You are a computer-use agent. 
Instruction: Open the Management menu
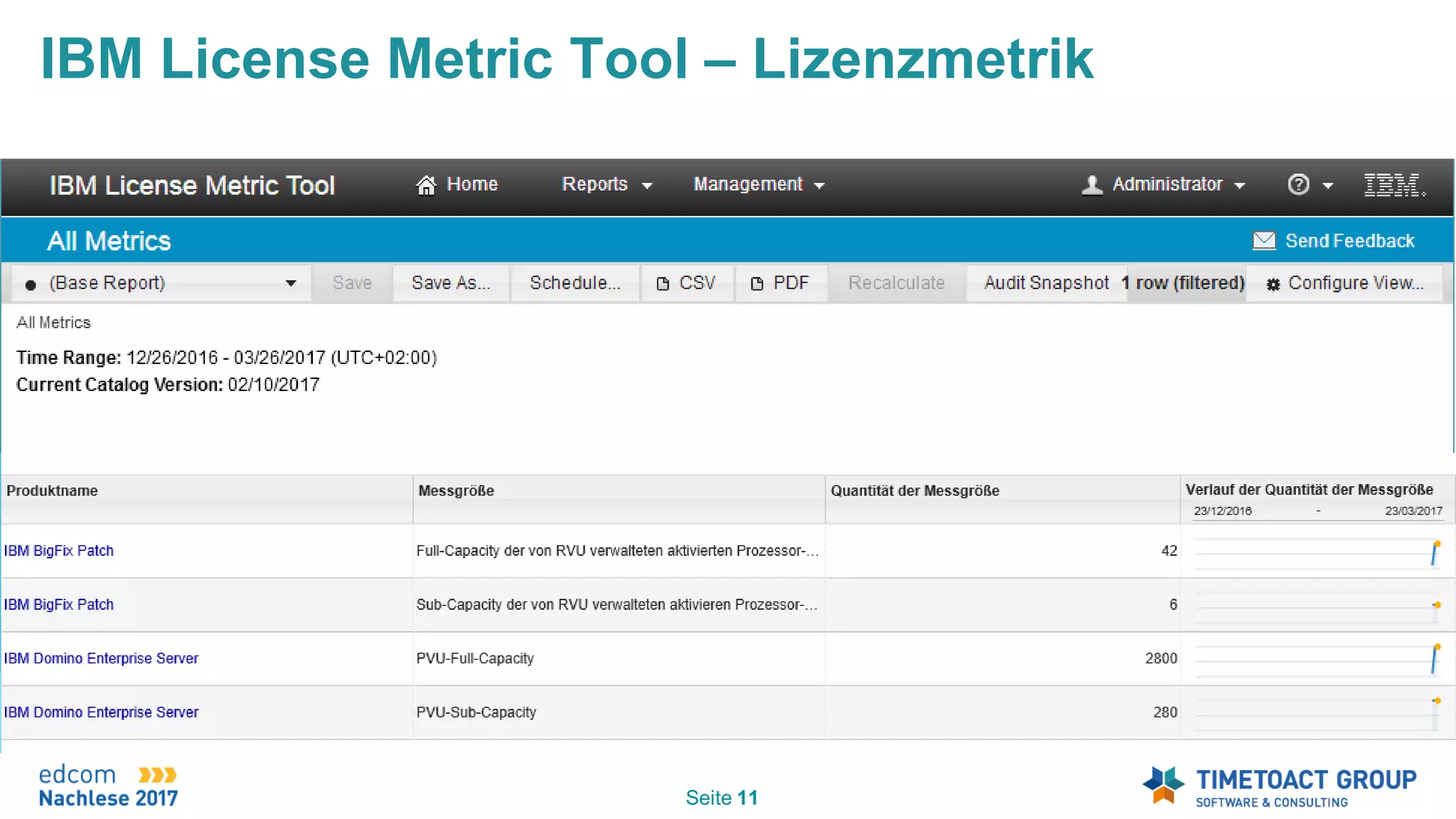[x=759, y=185]
